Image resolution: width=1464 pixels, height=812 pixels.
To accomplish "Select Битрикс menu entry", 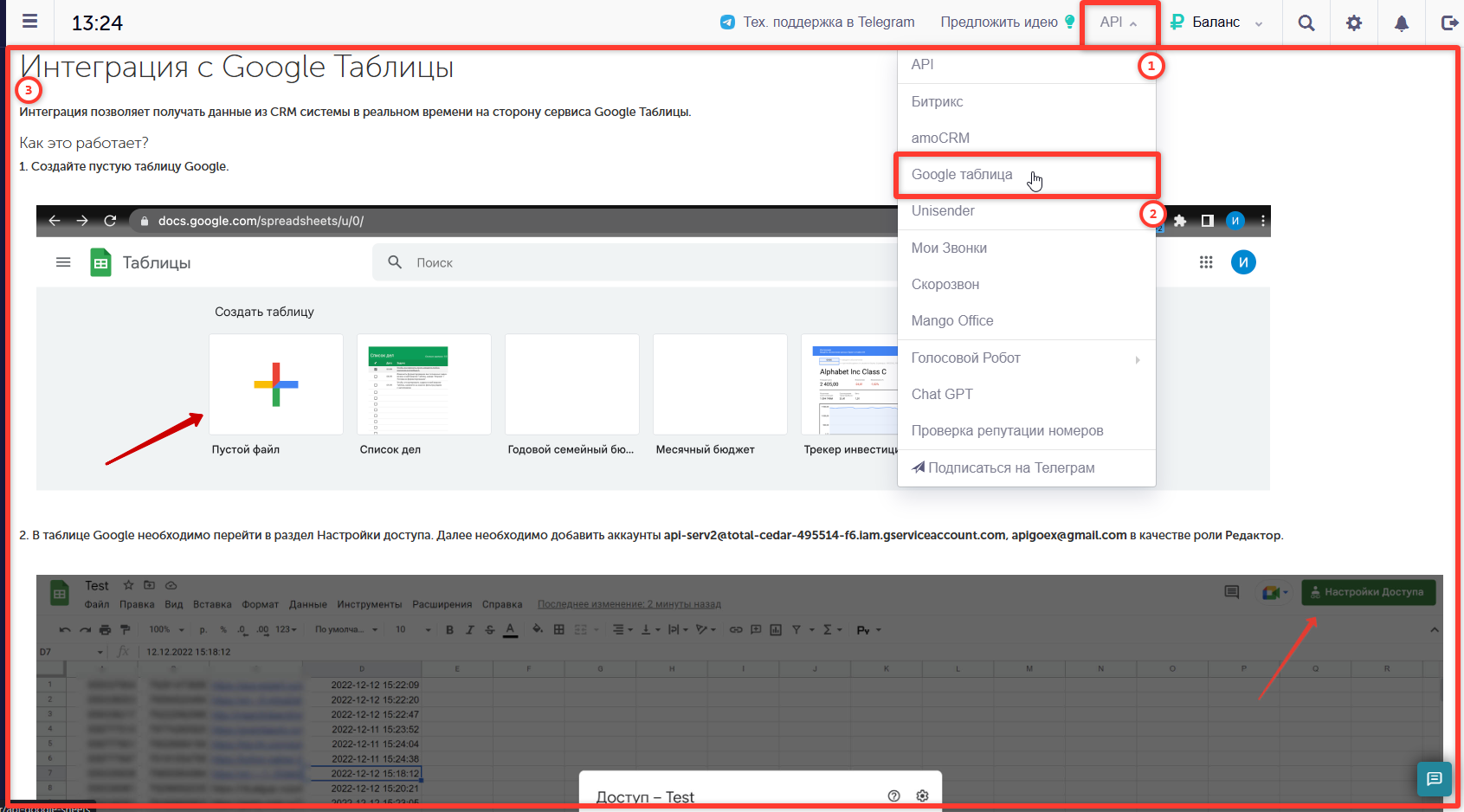I will (1027, 101).
